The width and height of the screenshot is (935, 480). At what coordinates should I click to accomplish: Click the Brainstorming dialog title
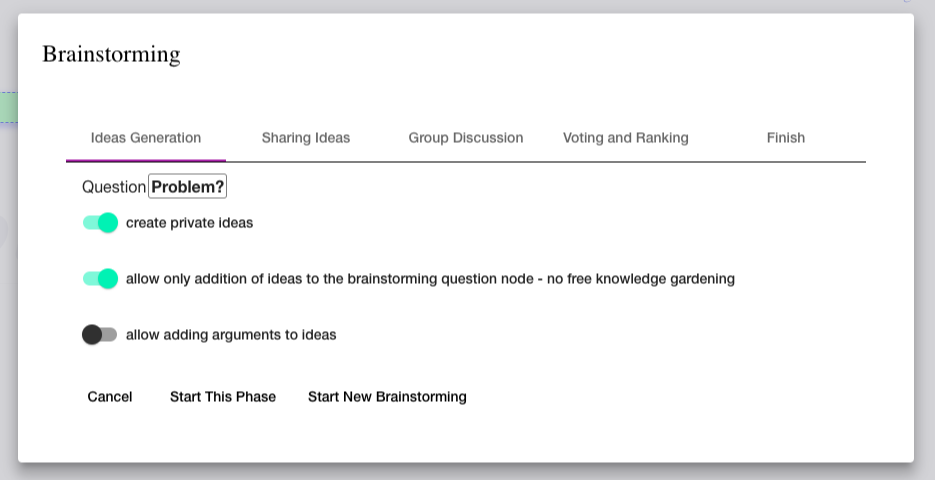(111, 54)
